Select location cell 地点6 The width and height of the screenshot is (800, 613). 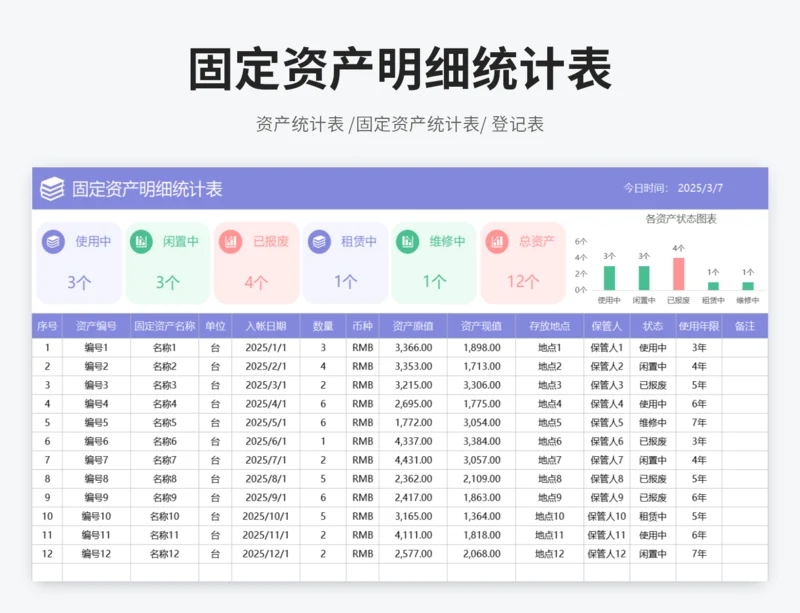549,441
